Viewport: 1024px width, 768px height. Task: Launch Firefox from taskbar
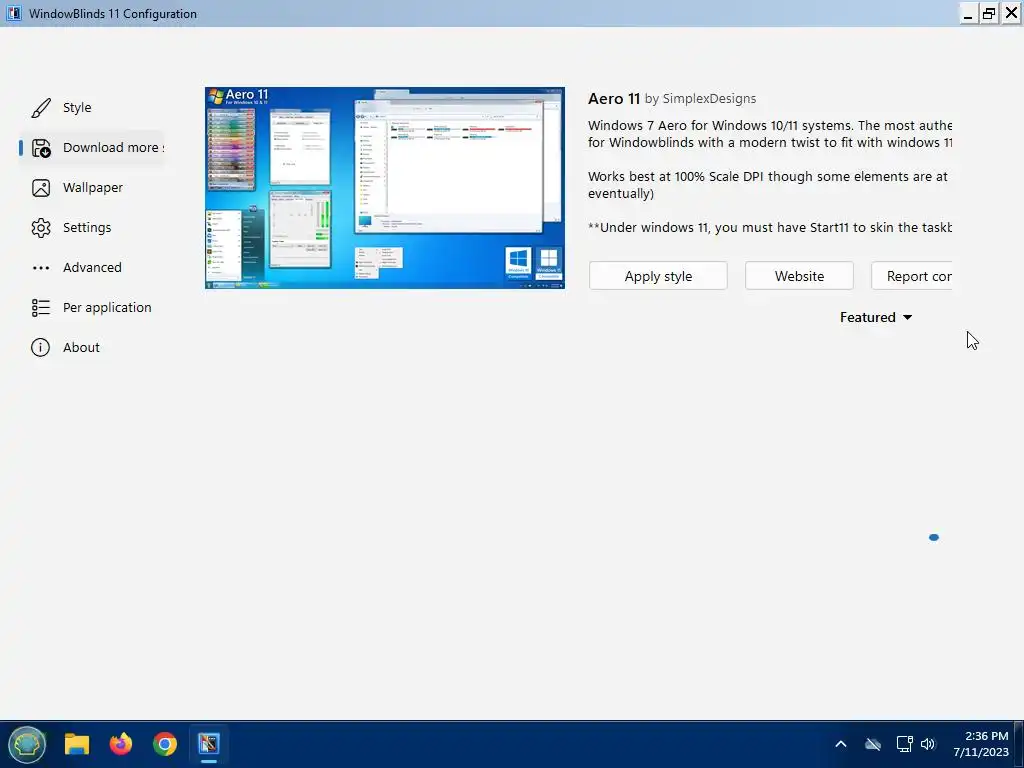pyautogui.click(x=121, y=744)
